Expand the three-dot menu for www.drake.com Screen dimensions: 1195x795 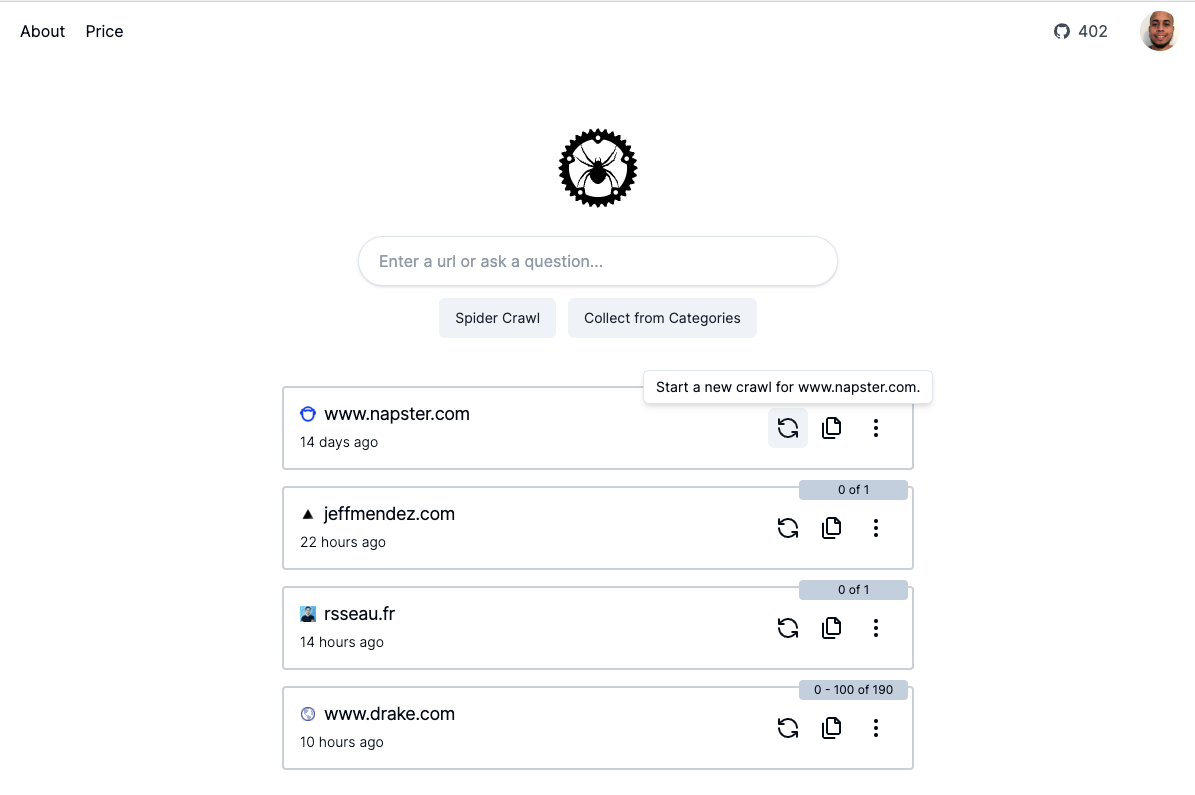[876, 728]
